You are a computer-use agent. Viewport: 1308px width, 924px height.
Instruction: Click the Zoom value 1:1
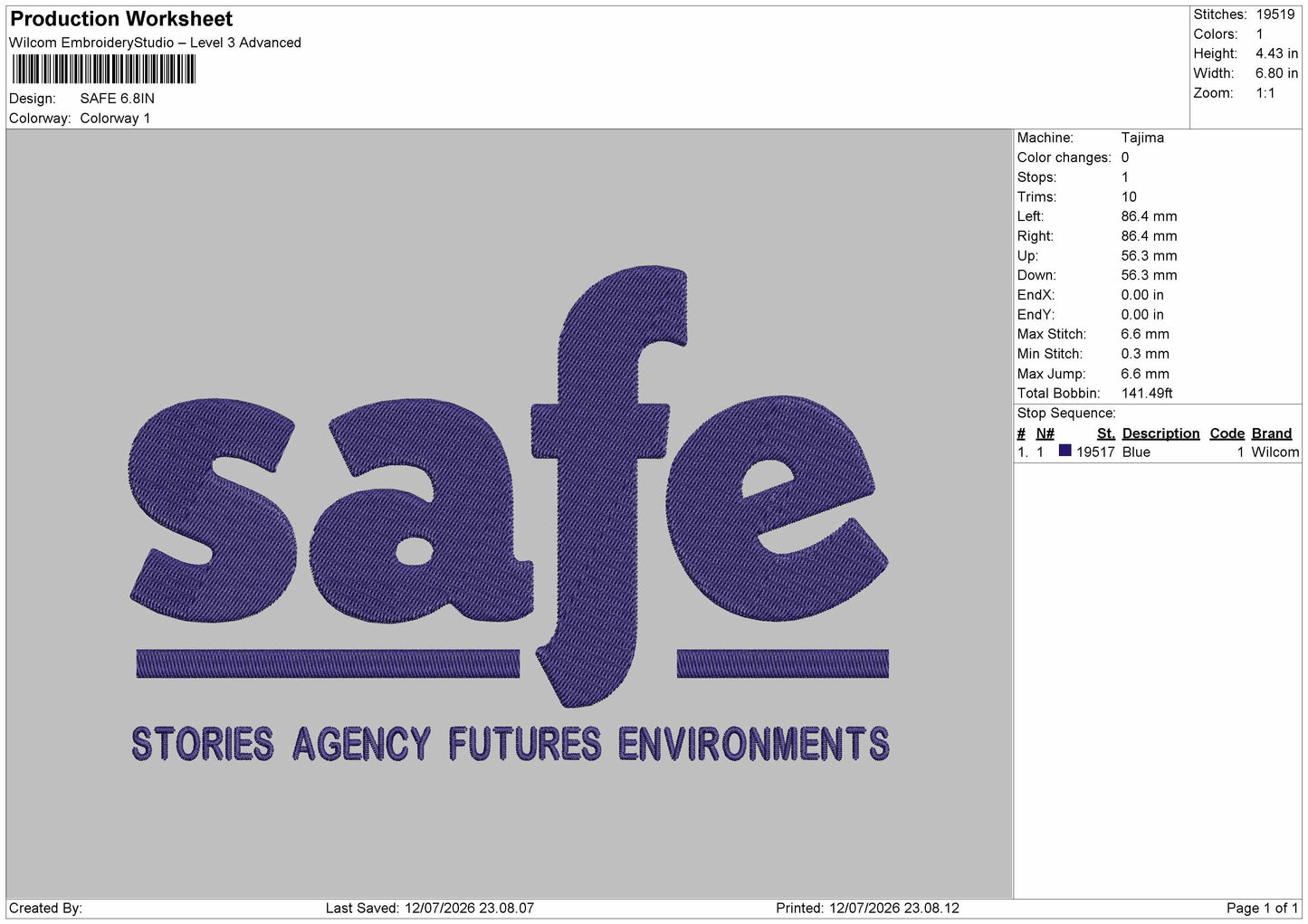(1265, 93)
